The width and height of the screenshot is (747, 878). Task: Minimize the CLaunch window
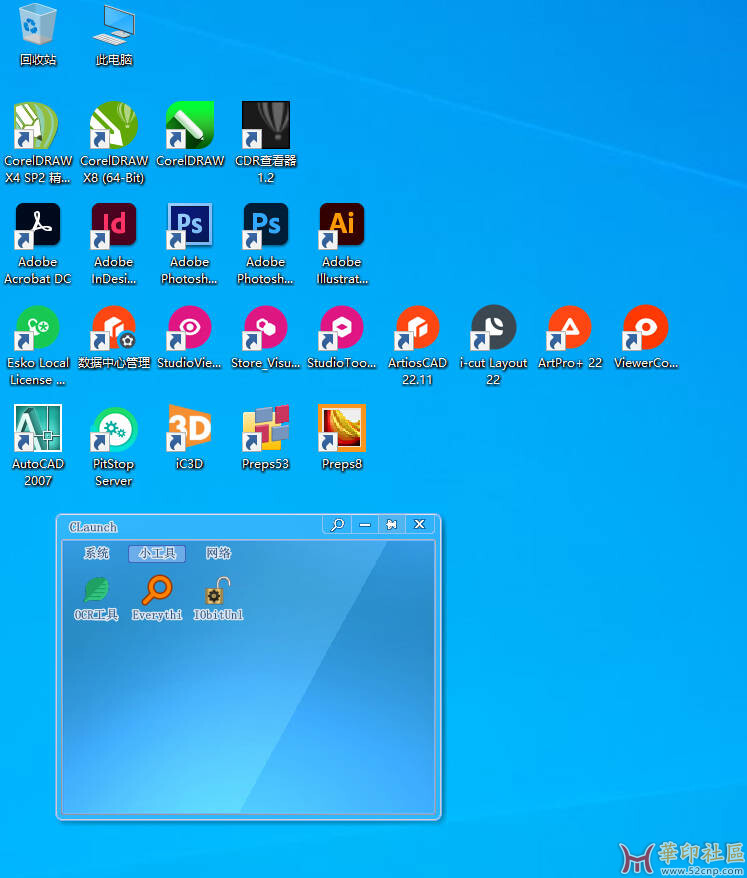[365, 525]
